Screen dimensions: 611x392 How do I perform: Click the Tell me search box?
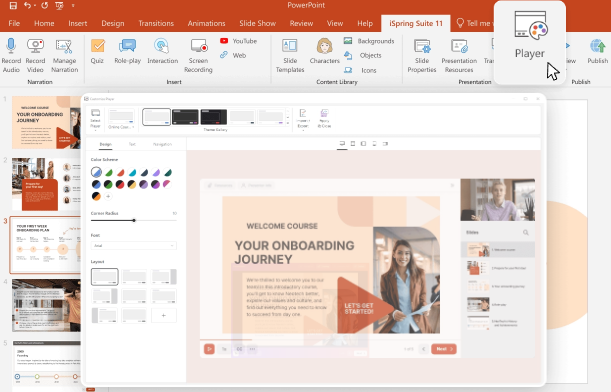click(x=476, y=23)
